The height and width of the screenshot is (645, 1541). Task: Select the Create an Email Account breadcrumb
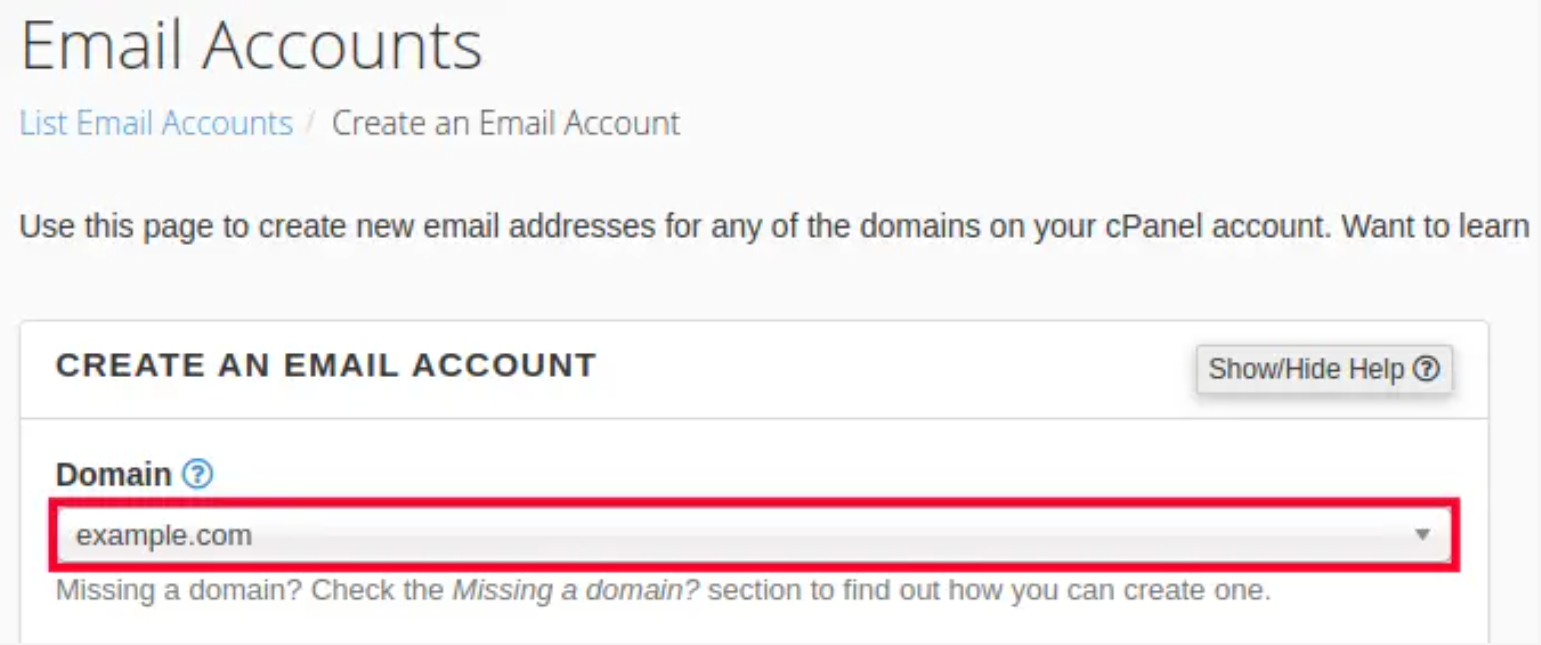click(506, 124)
